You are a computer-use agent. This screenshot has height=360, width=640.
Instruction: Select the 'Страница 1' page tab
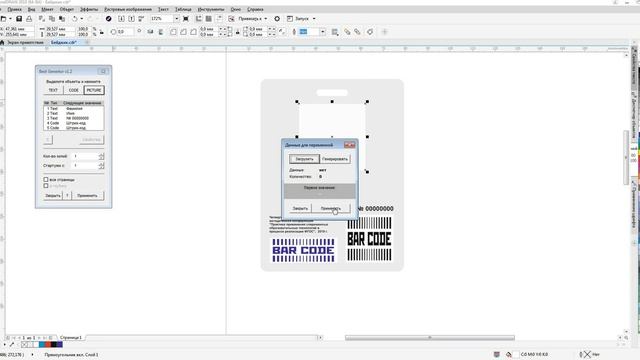pyautogui.click(x=71, y=338)
